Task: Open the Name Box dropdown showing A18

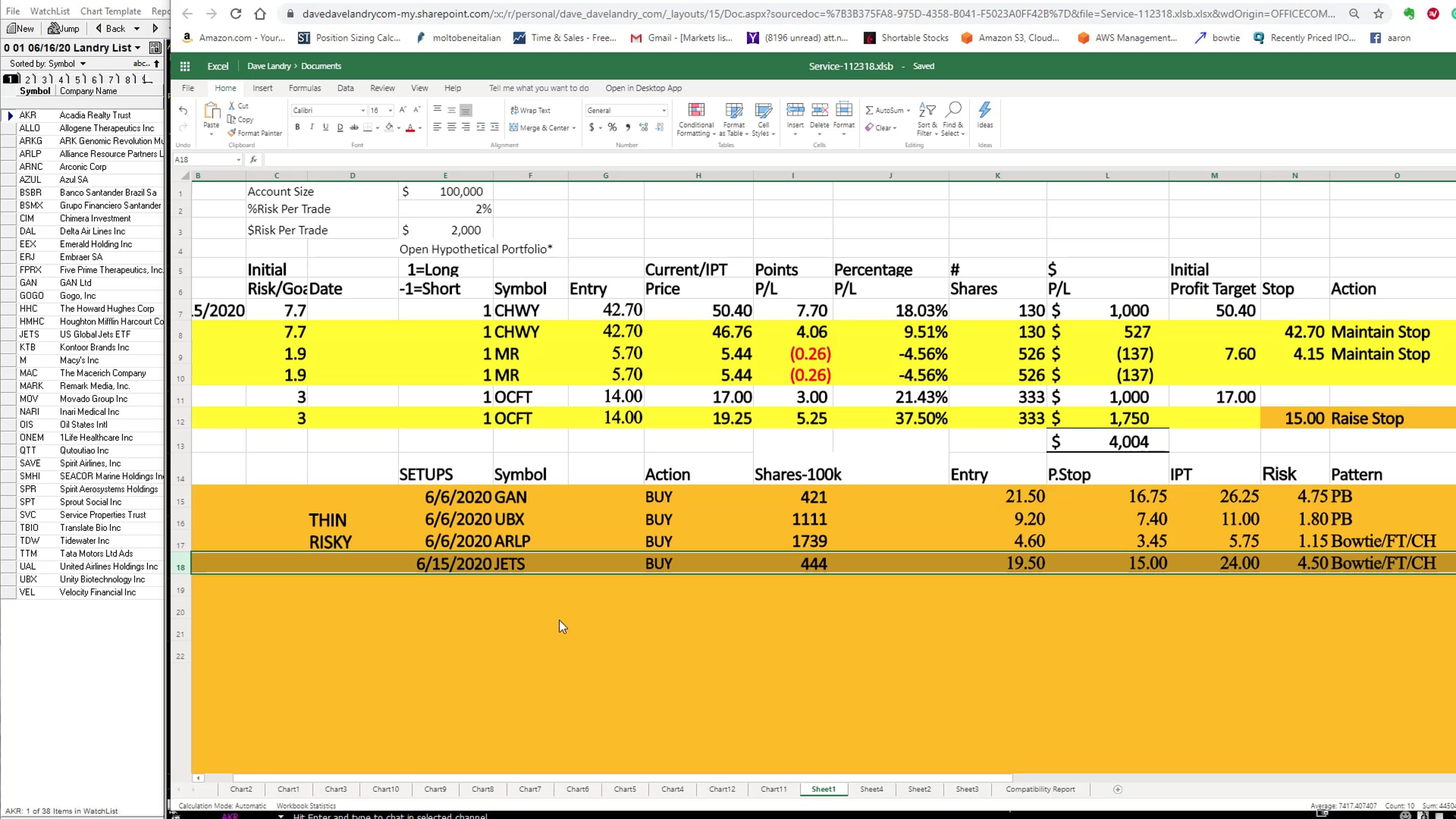Action: [x=238, y=160]
